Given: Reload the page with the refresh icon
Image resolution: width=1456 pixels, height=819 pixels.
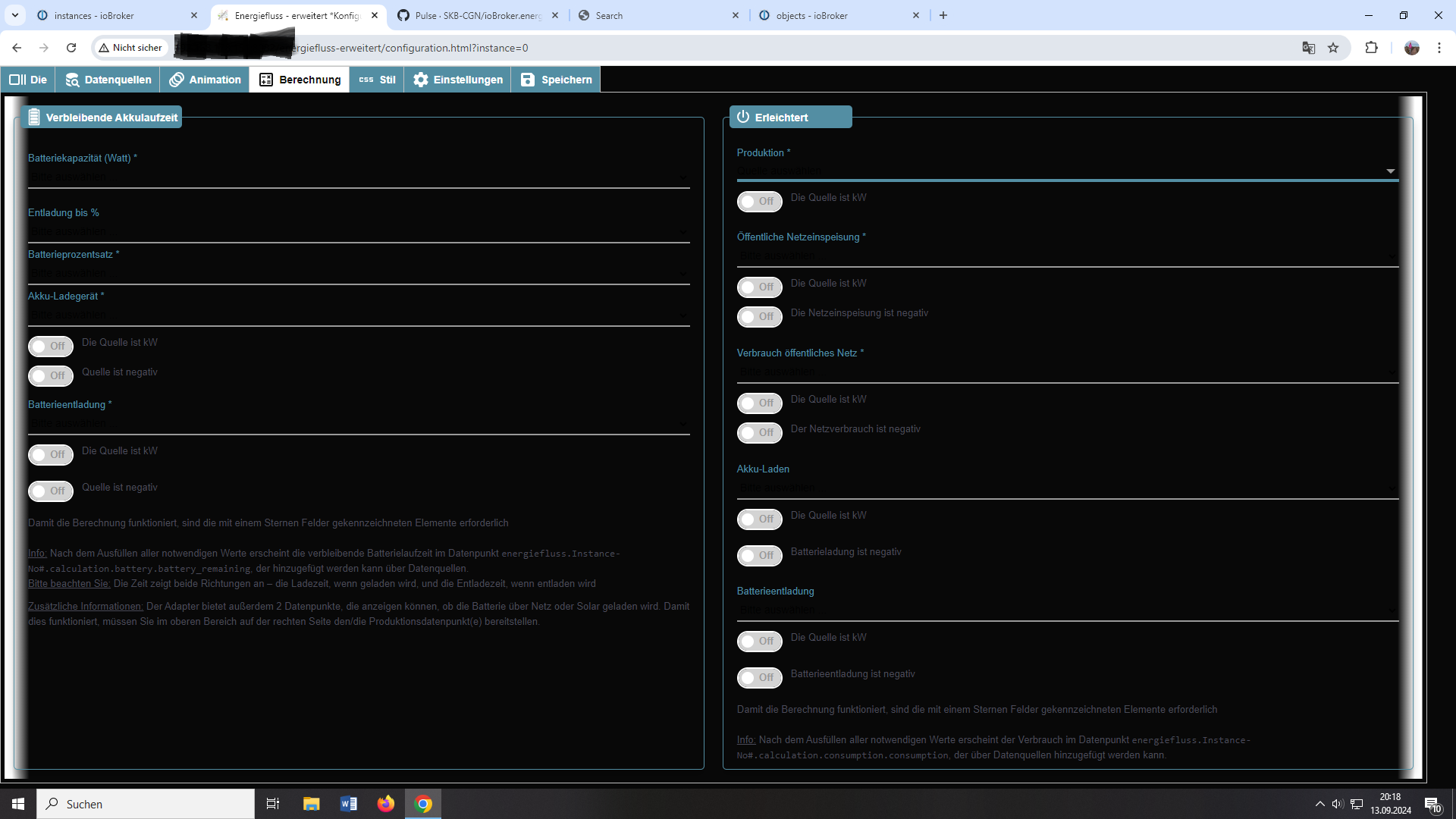Looking at the screenshot, I should 71,48.
